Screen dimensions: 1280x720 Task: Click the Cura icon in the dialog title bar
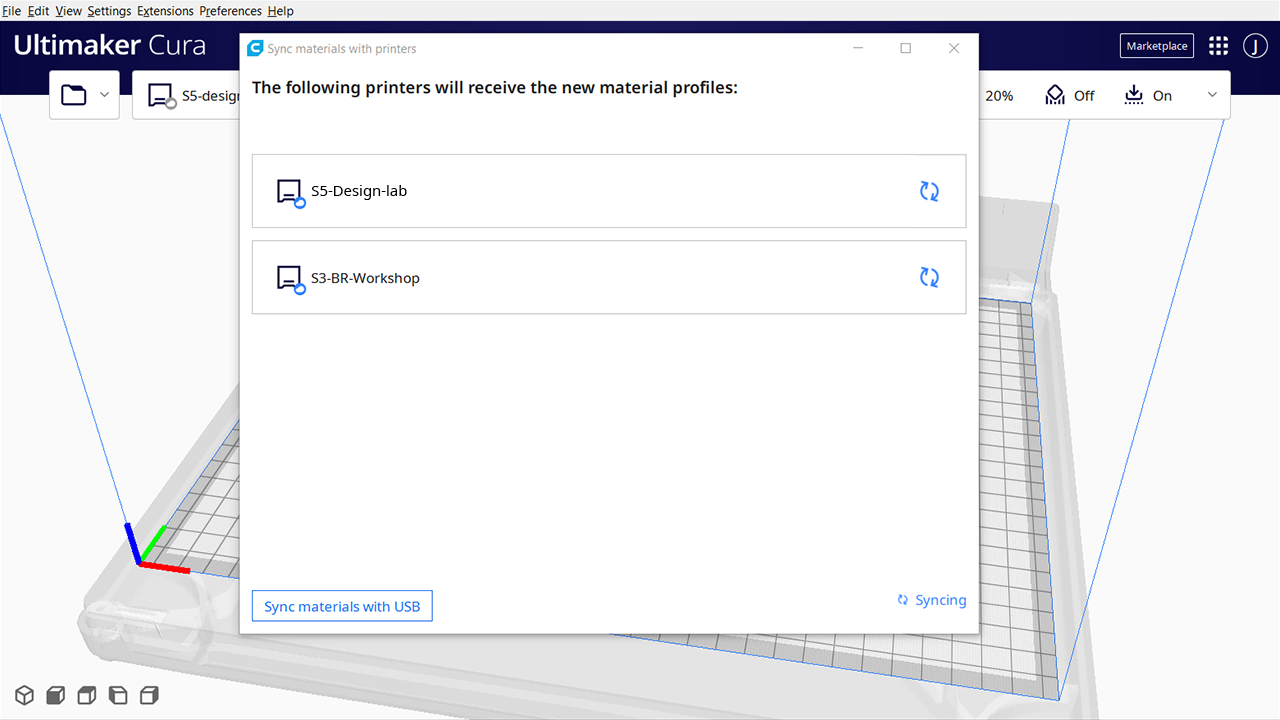click(255, 48)
